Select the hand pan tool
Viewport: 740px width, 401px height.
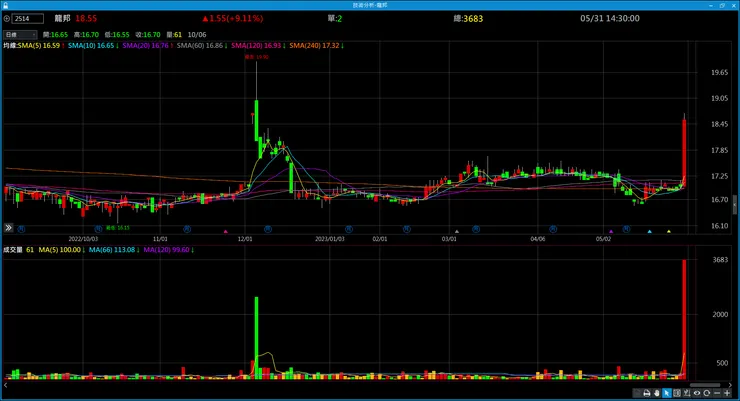tap(656, 393)
